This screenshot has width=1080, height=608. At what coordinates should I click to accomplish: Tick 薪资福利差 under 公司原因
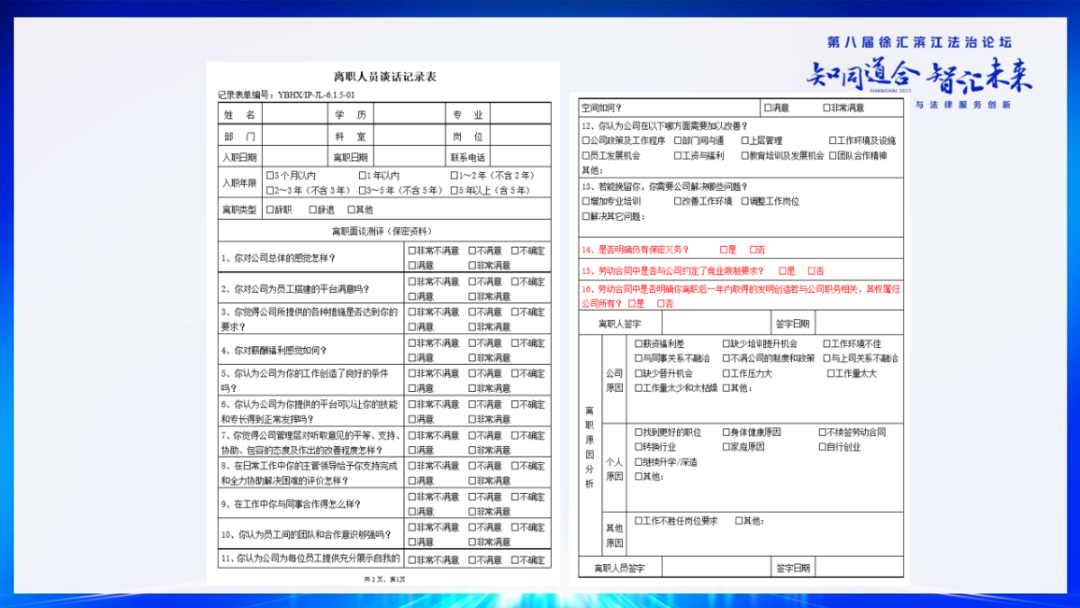pos(638,344)
